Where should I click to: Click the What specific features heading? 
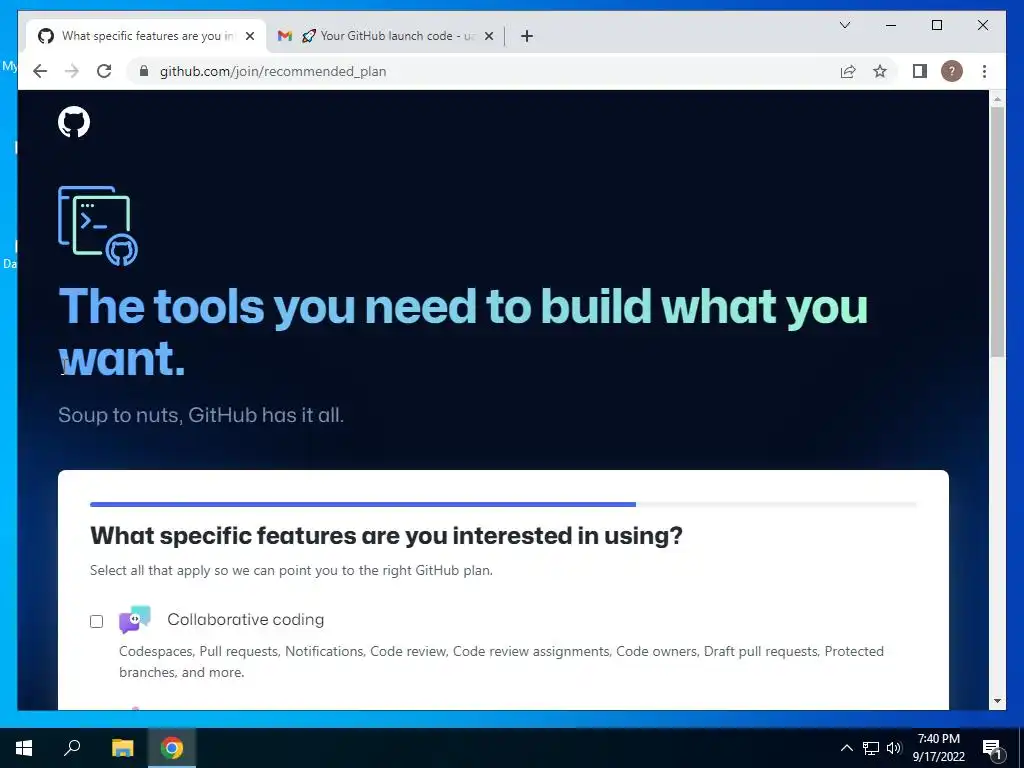point(386,536)
